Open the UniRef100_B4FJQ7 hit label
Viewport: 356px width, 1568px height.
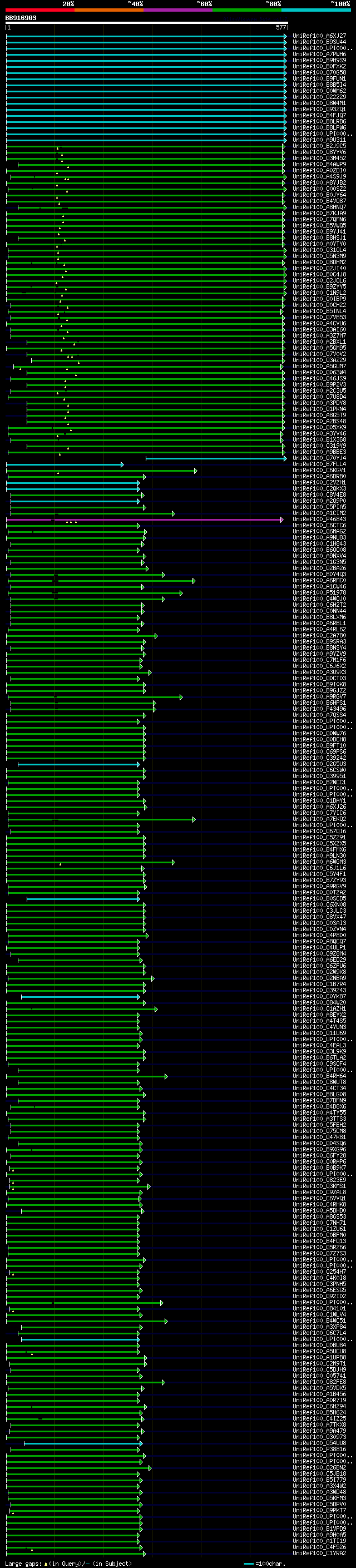(x=319, y=115)
